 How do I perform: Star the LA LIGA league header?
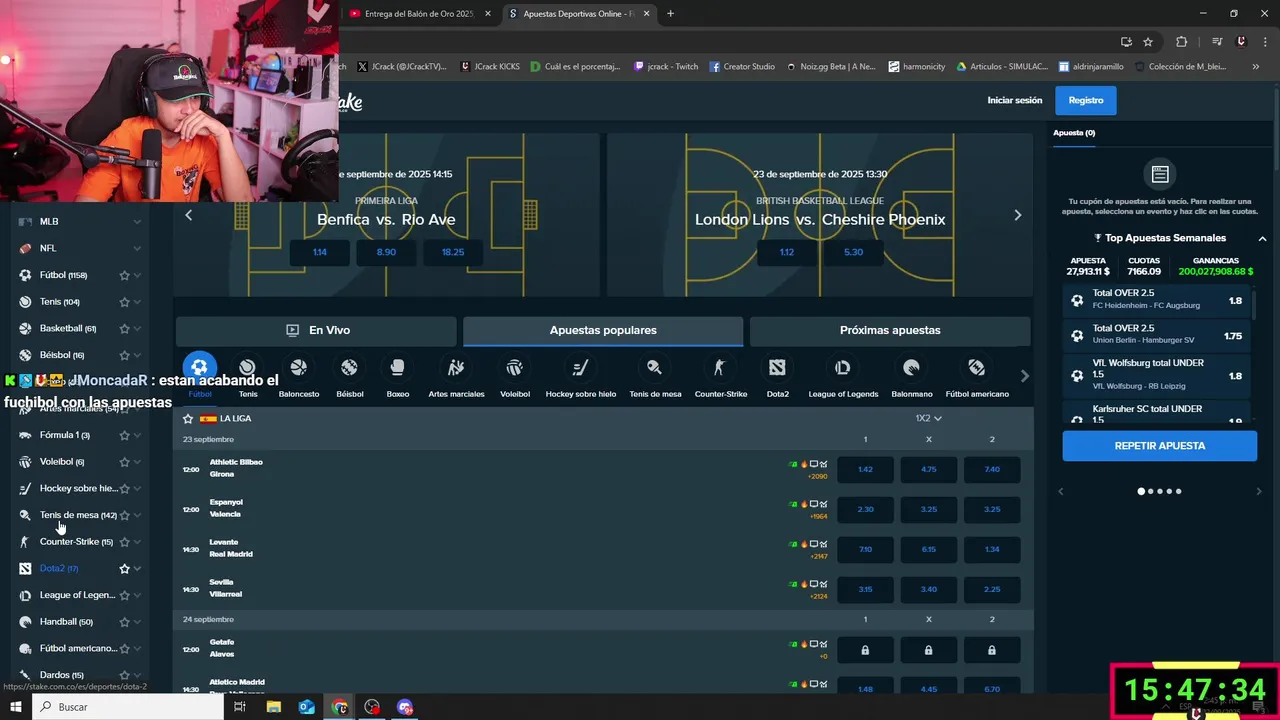click(188, 419)
